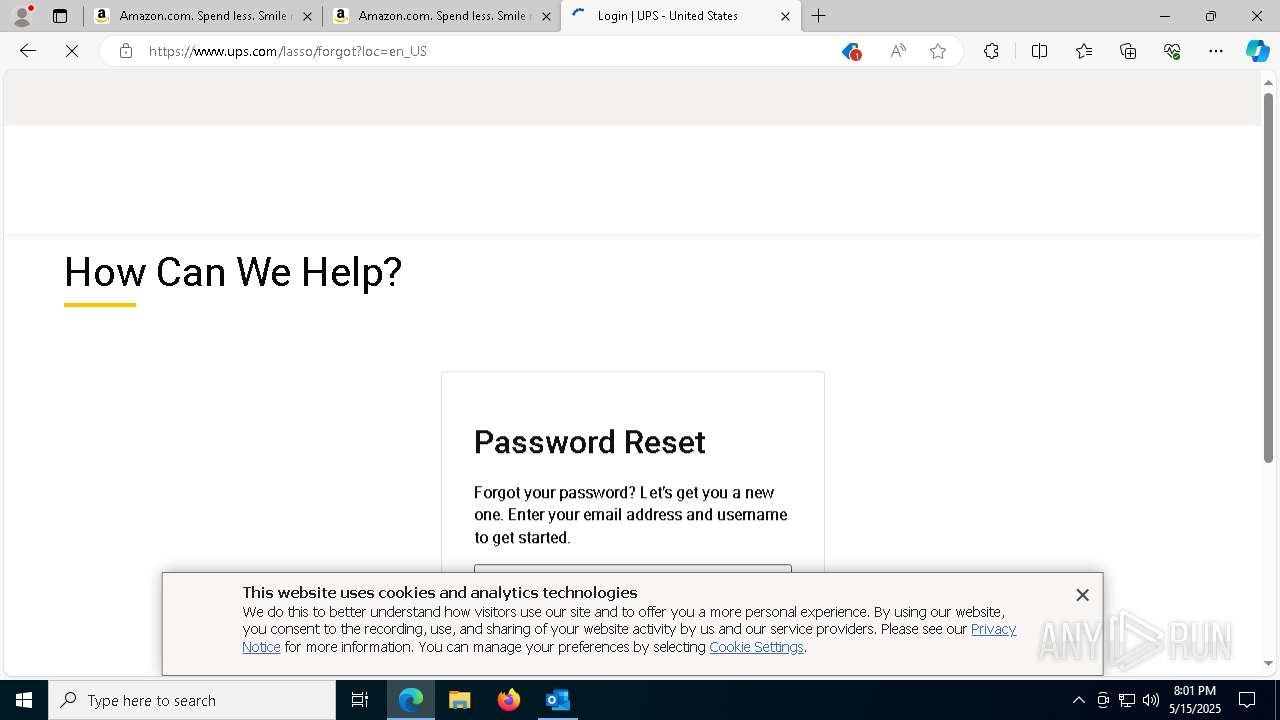
Task: Switch to first Amazon.com tab
Action: coord(201,16)
